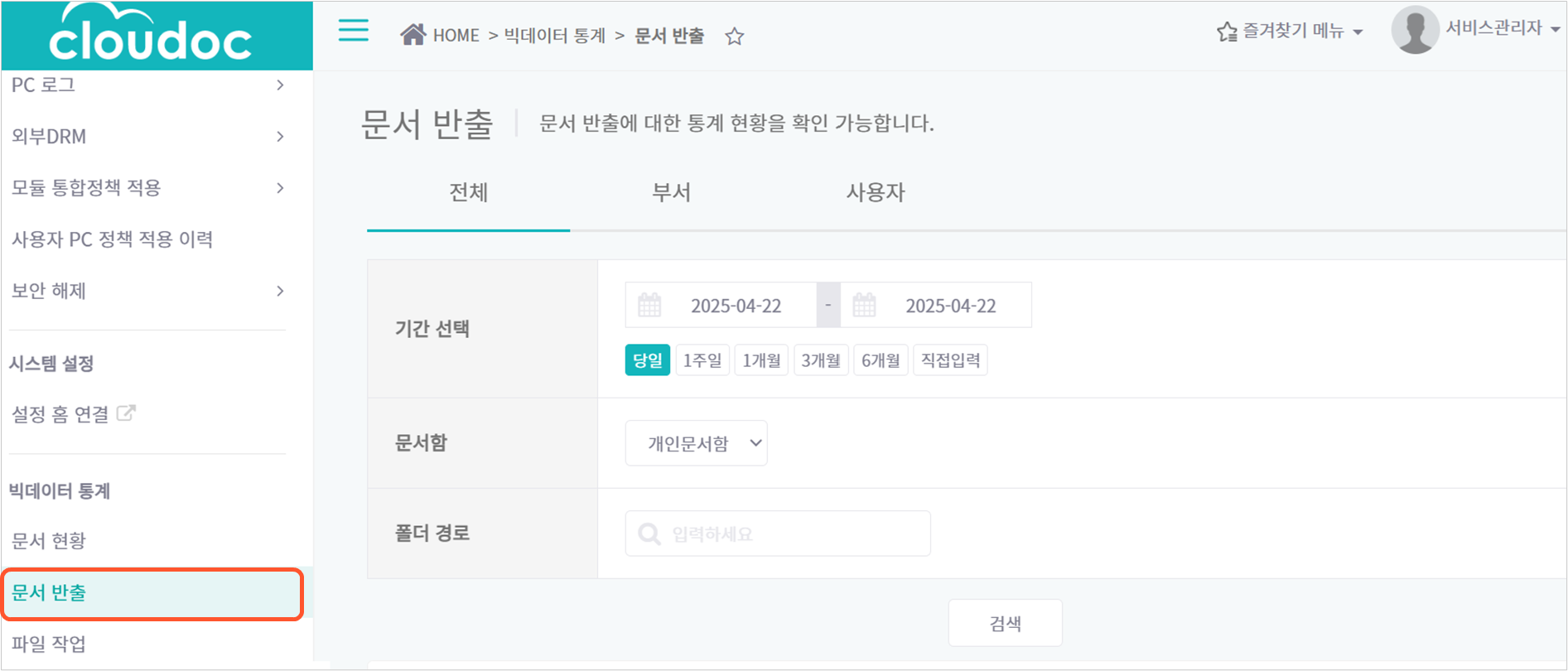
Task: Select the 1개월 period button
Action: tap(762, 360)
